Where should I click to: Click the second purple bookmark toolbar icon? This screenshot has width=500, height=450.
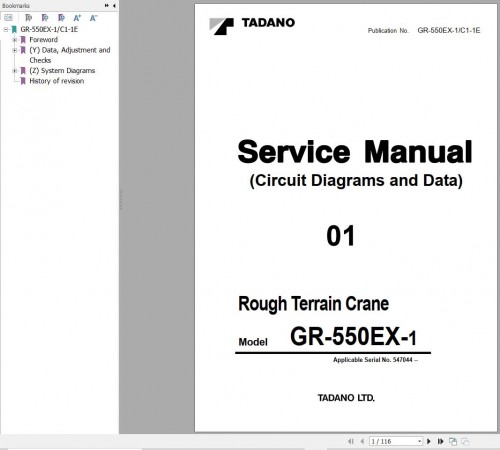coord(45,18)
